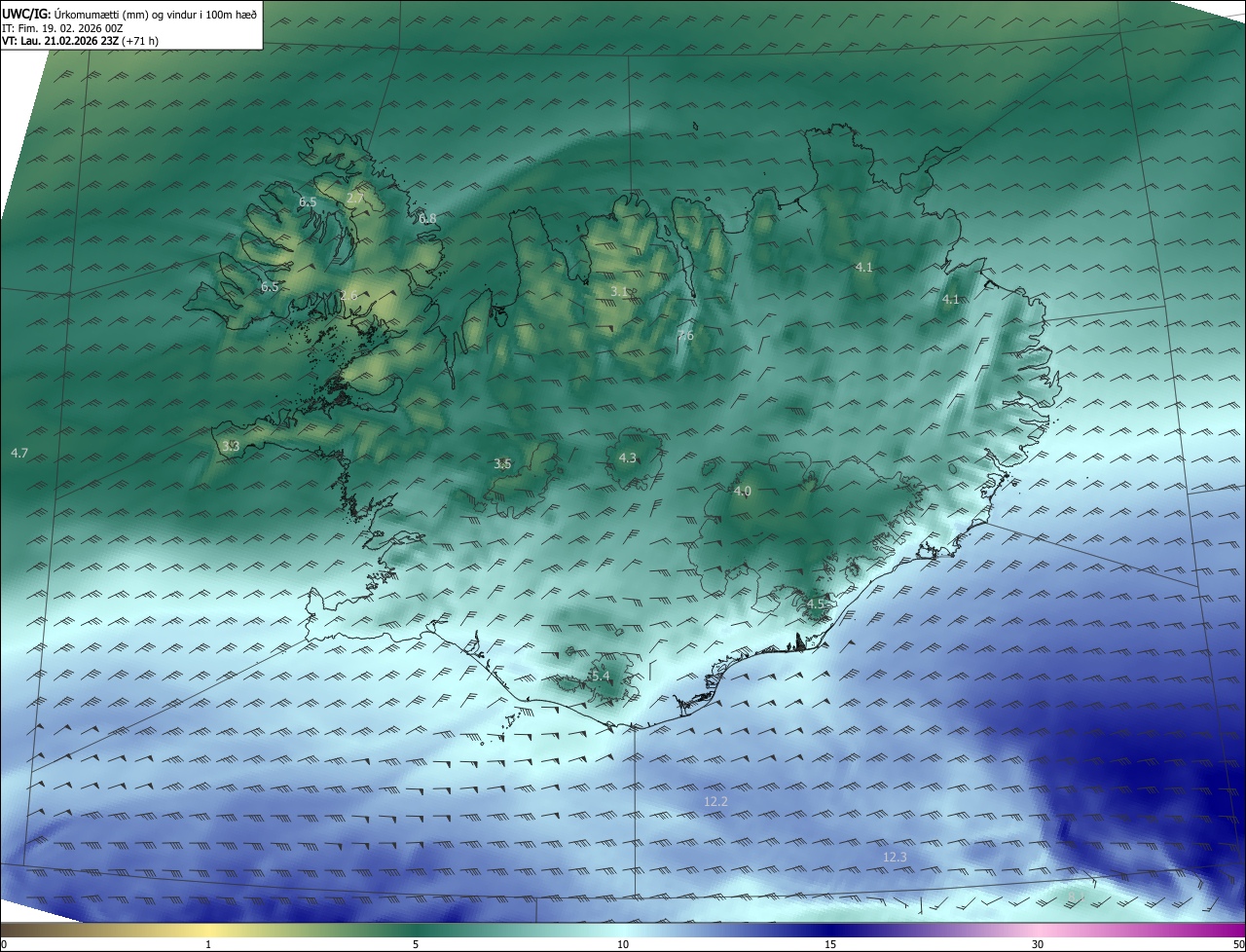Click the IT initialization time line
This screenshot has width=1246, height=952.
pyautogui.click(x=61, y=28)
